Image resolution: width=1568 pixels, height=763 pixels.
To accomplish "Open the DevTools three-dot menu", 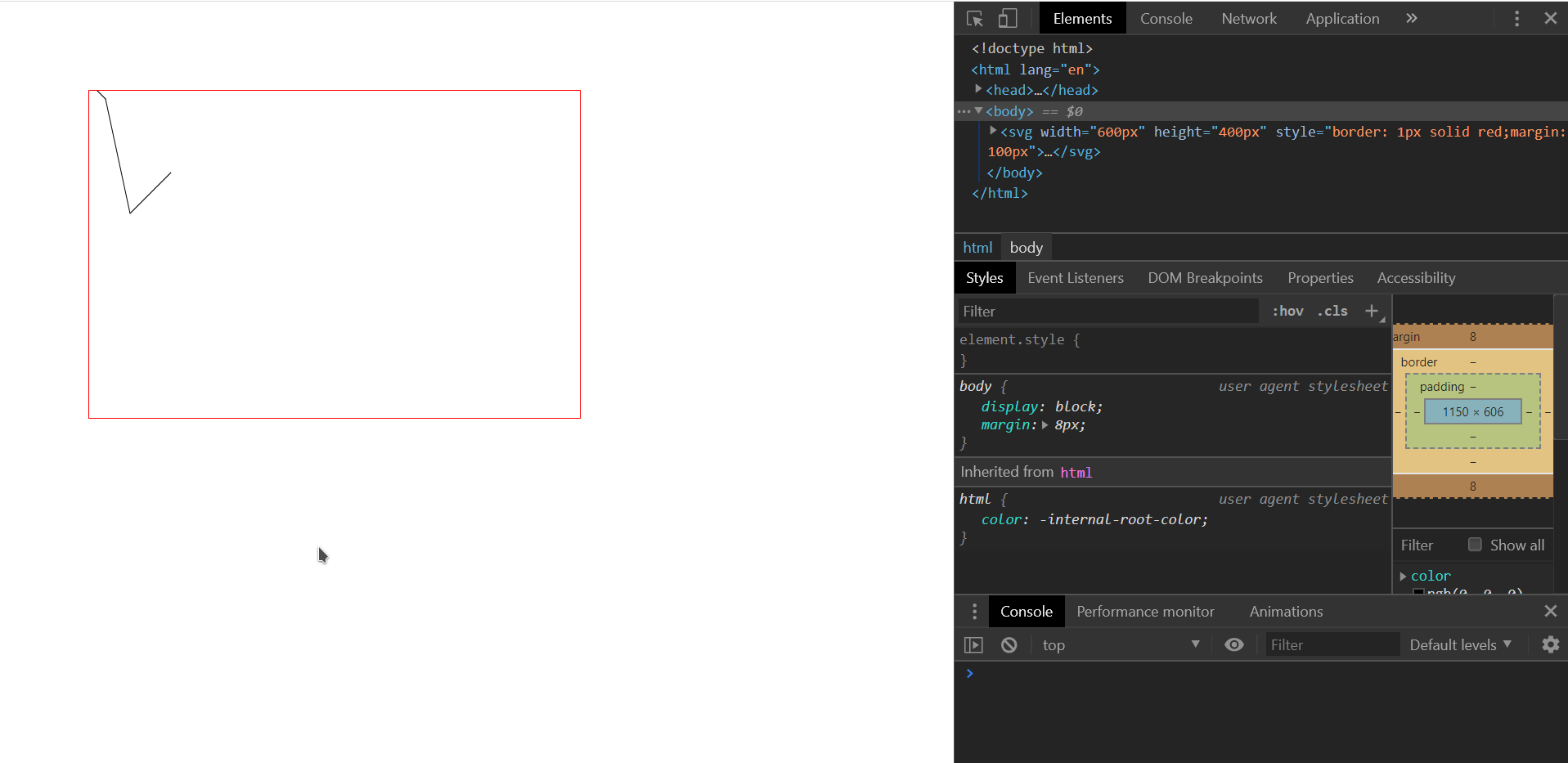I will coord(1516,18).
